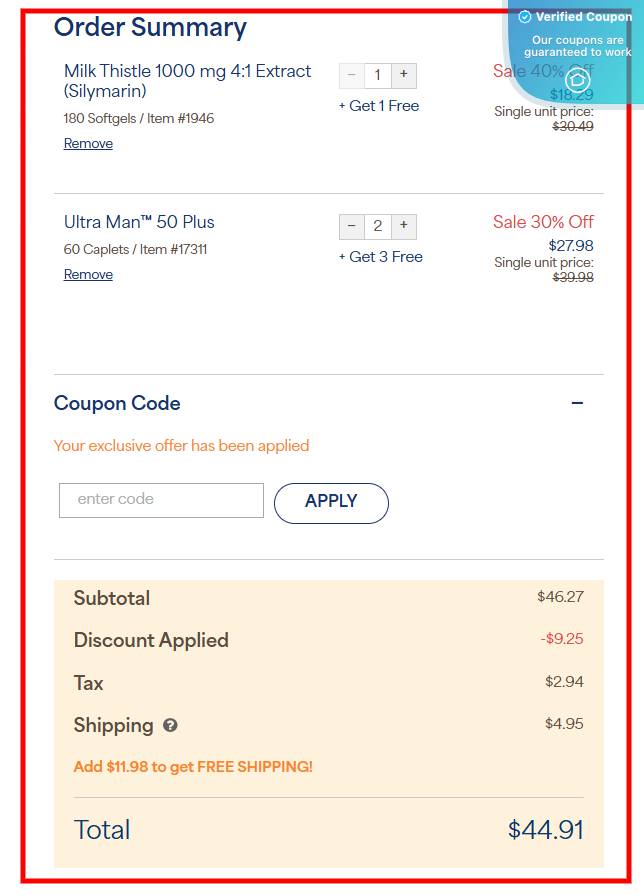Viewport: 644px width, 895px height.
Task: Click the home icon in the coupon overlay
Action: pos(577,81)
